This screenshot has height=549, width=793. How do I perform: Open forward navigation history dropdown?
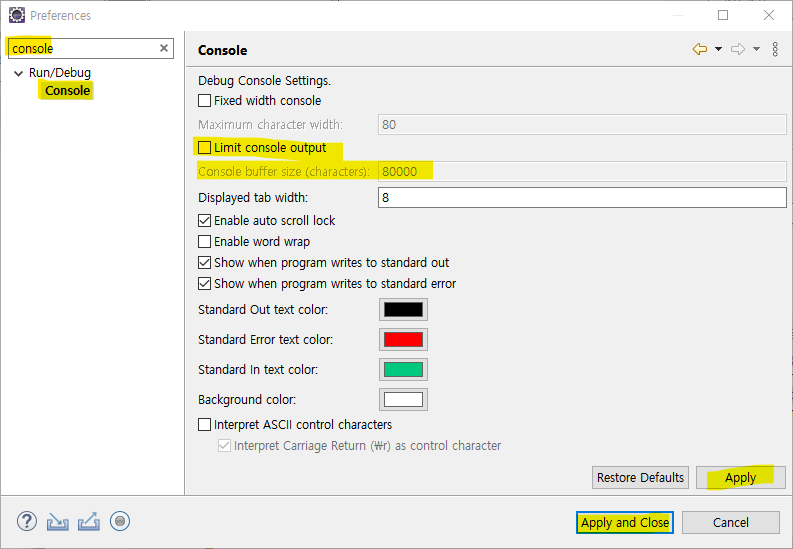click(756, 49)
